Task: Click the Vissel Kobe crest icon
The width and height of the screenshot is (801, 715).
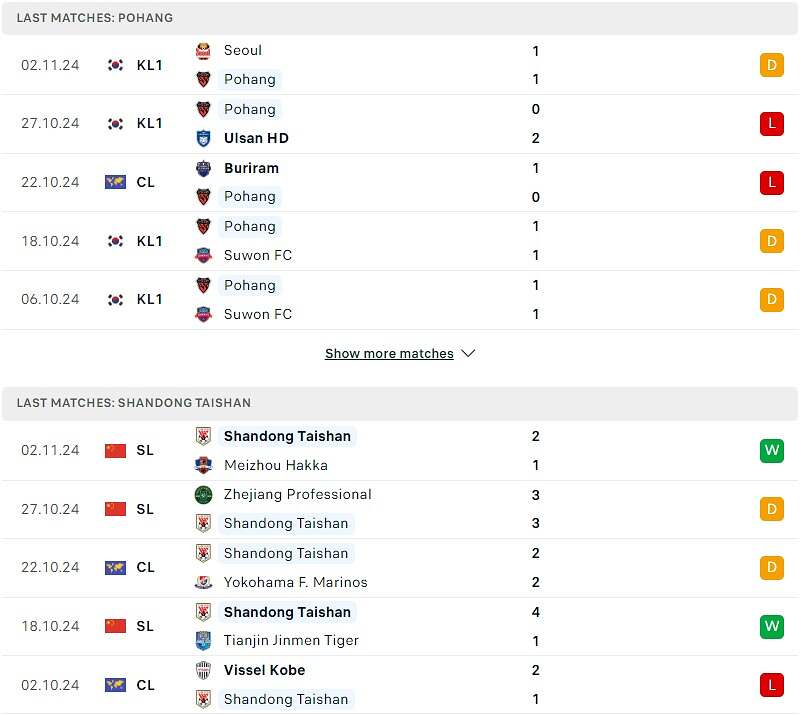Action: [203, 670]
